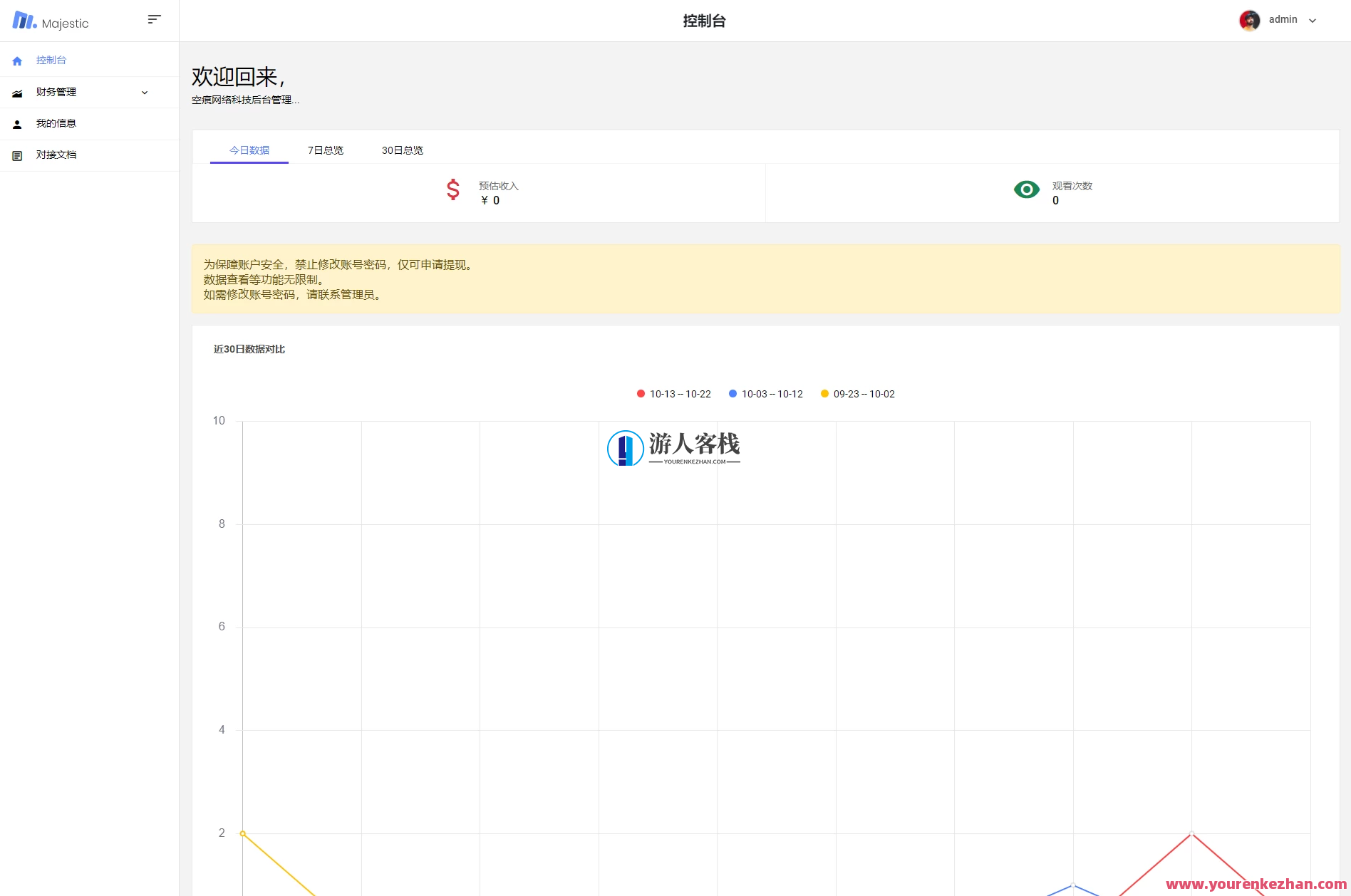Expand the 财务管理 menu chevron
1351x896 pixels.
145,93
